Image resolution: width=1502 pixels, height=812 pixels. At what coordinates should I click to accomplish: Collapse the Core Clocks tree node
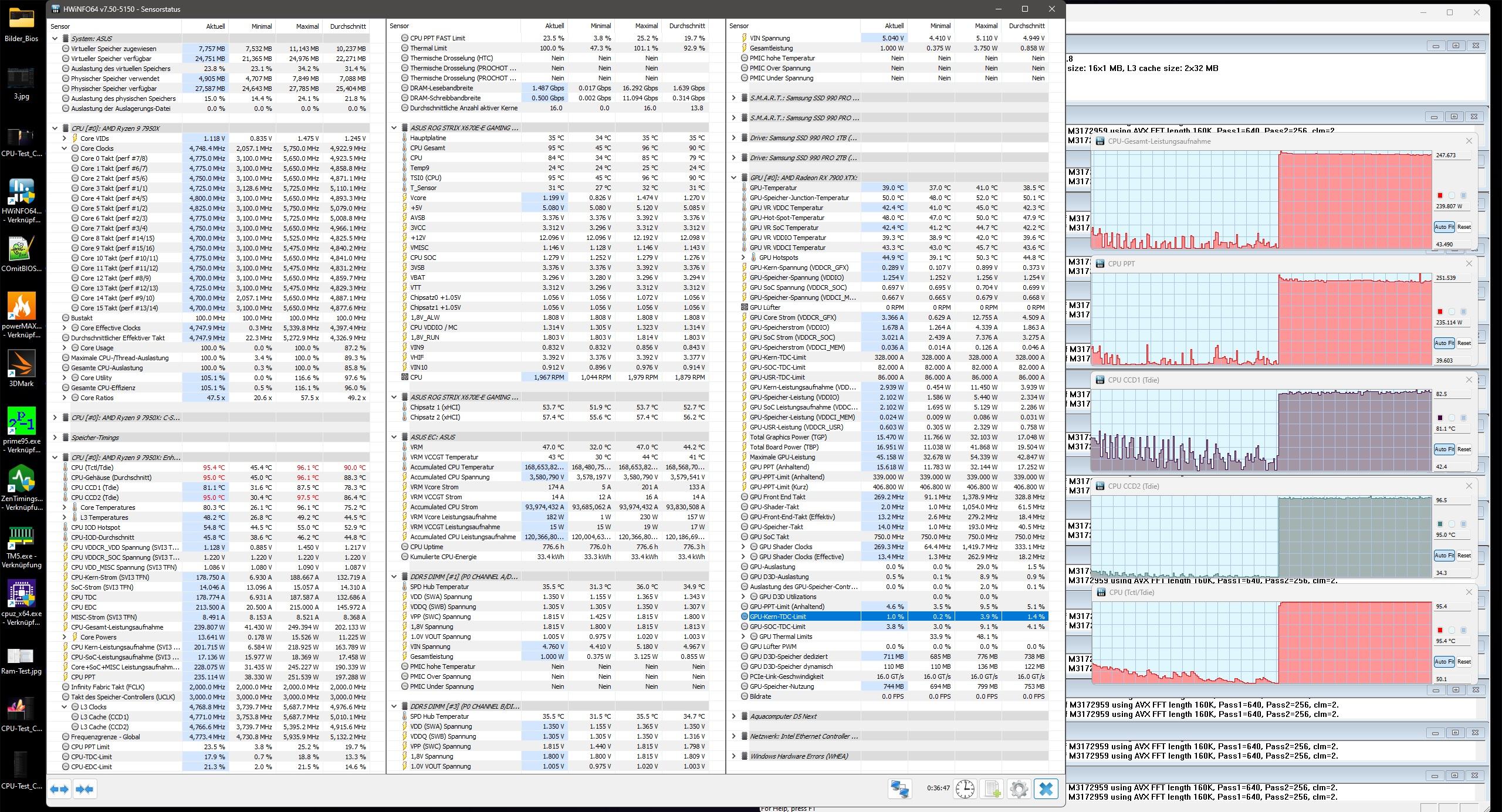65,148
